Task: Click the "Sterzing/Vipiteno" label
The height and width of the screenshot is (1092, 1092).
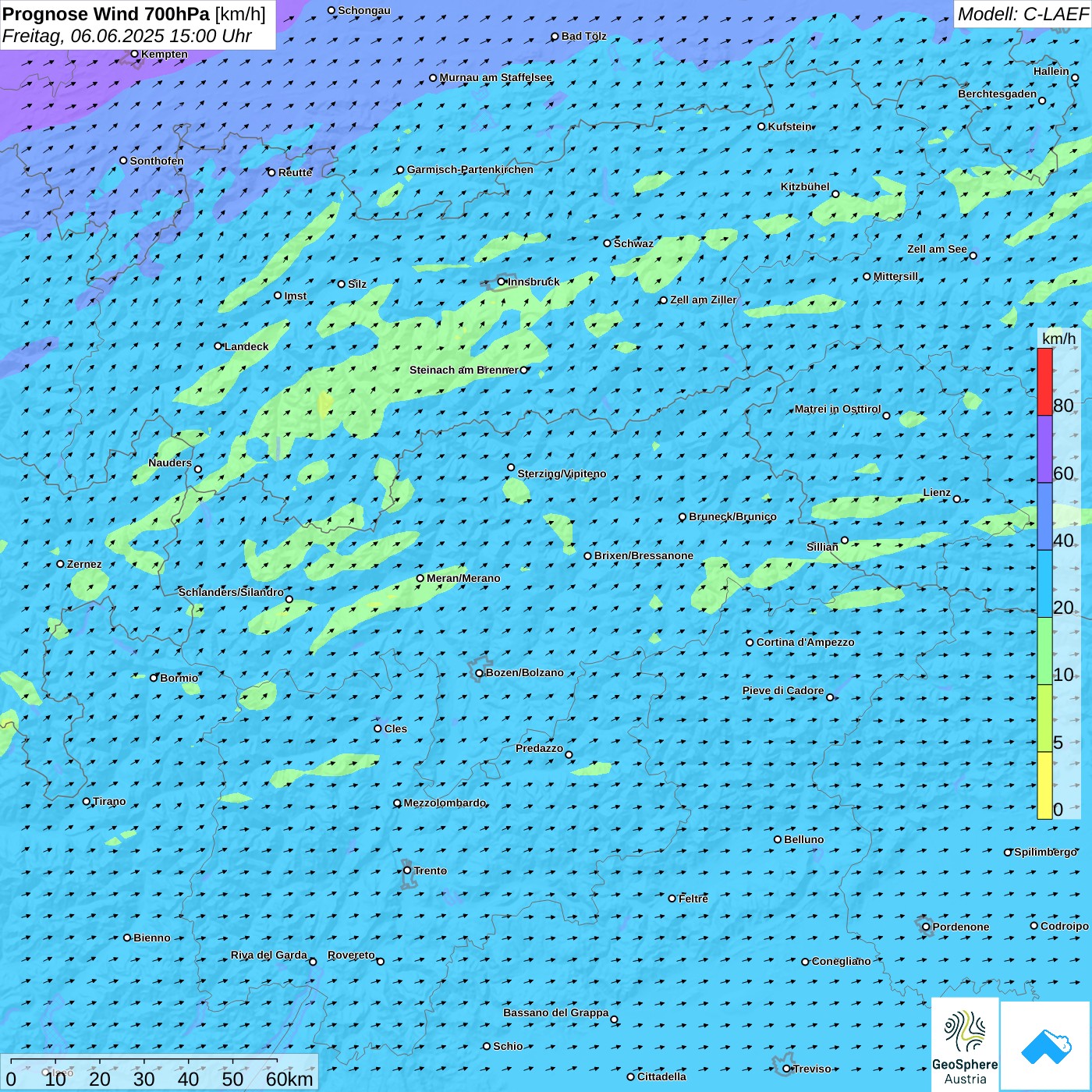Action: pos(562,473)
